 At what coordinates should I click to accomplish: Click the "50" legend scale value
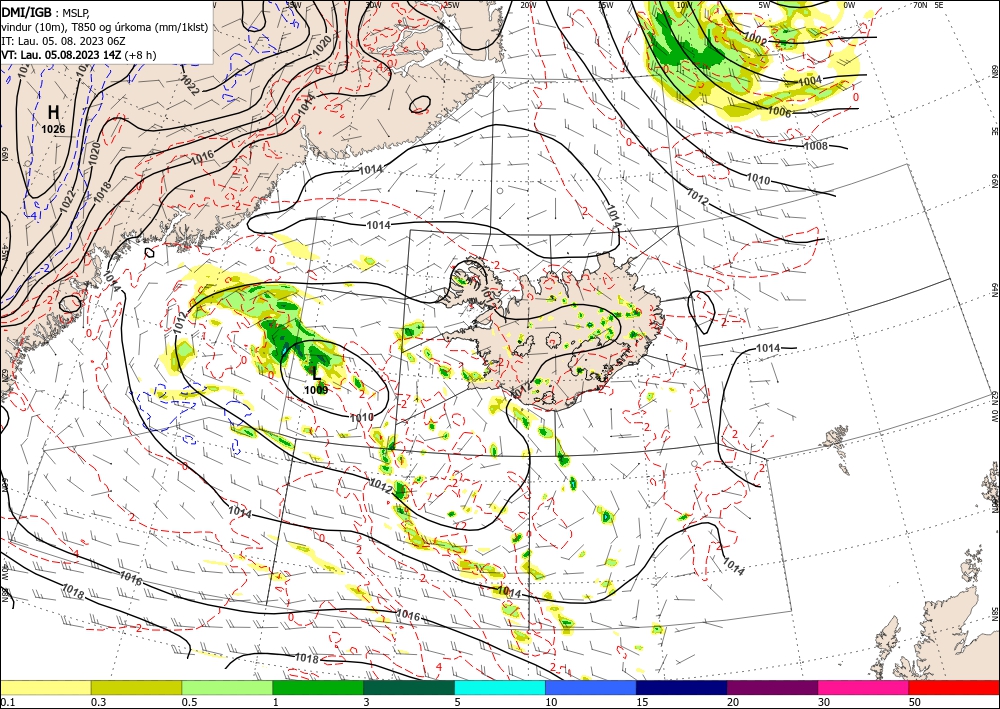(915, 702)
